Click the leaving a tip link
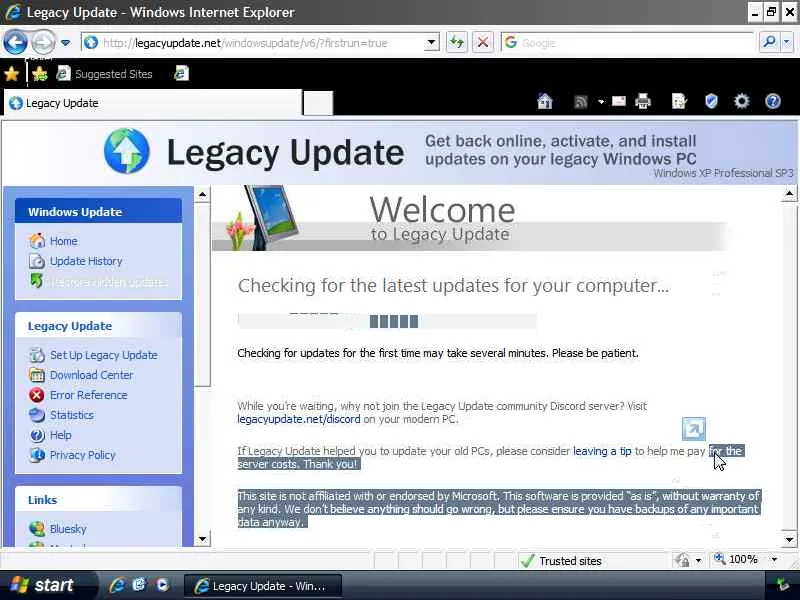 click(x=602, y=451)
